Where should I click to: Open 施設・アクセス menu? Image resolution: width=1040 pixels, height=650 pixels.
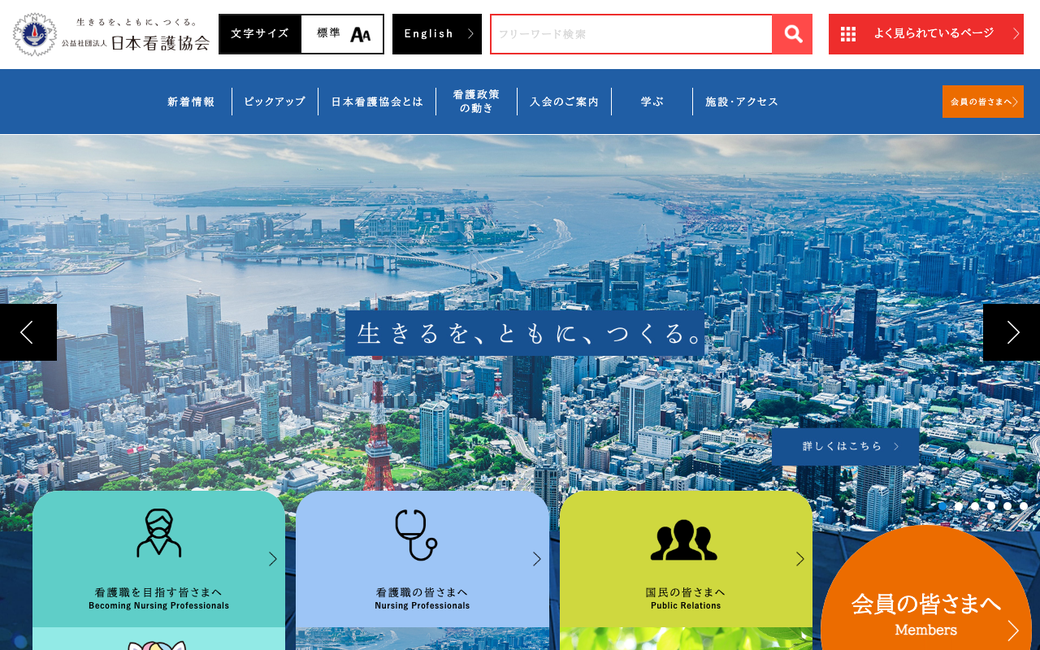pyautogui.click(x=742, y=101)
